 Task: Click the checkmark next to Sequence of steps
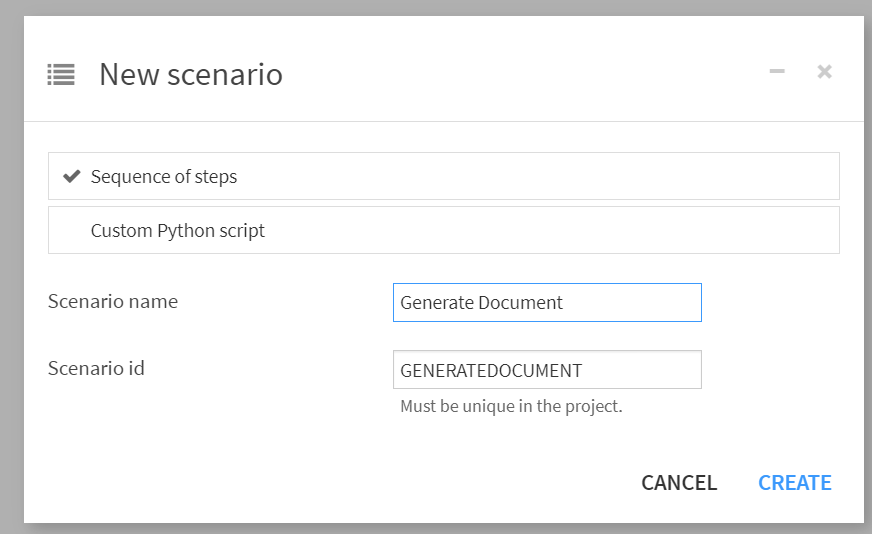(71, 176)
